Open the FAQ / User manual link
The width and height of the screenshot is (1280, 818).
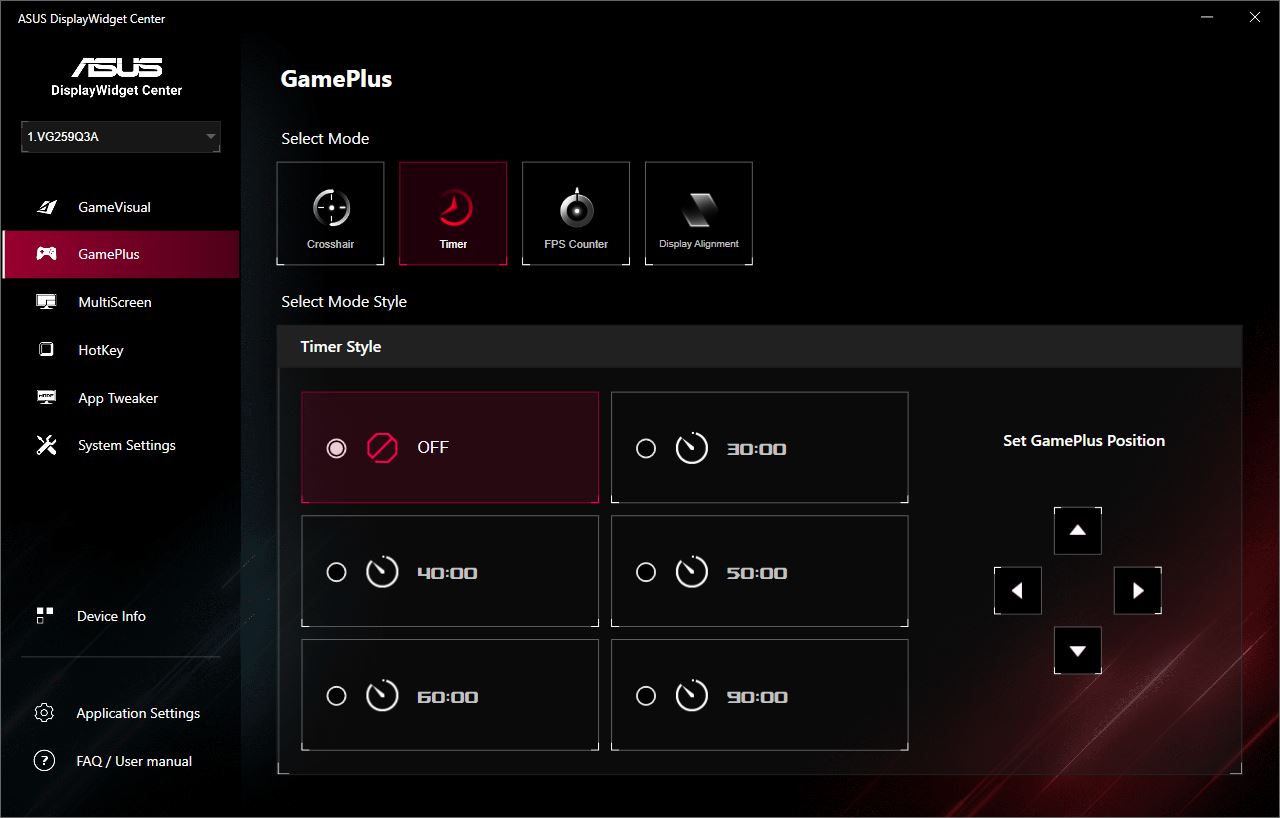pos(120,761)
